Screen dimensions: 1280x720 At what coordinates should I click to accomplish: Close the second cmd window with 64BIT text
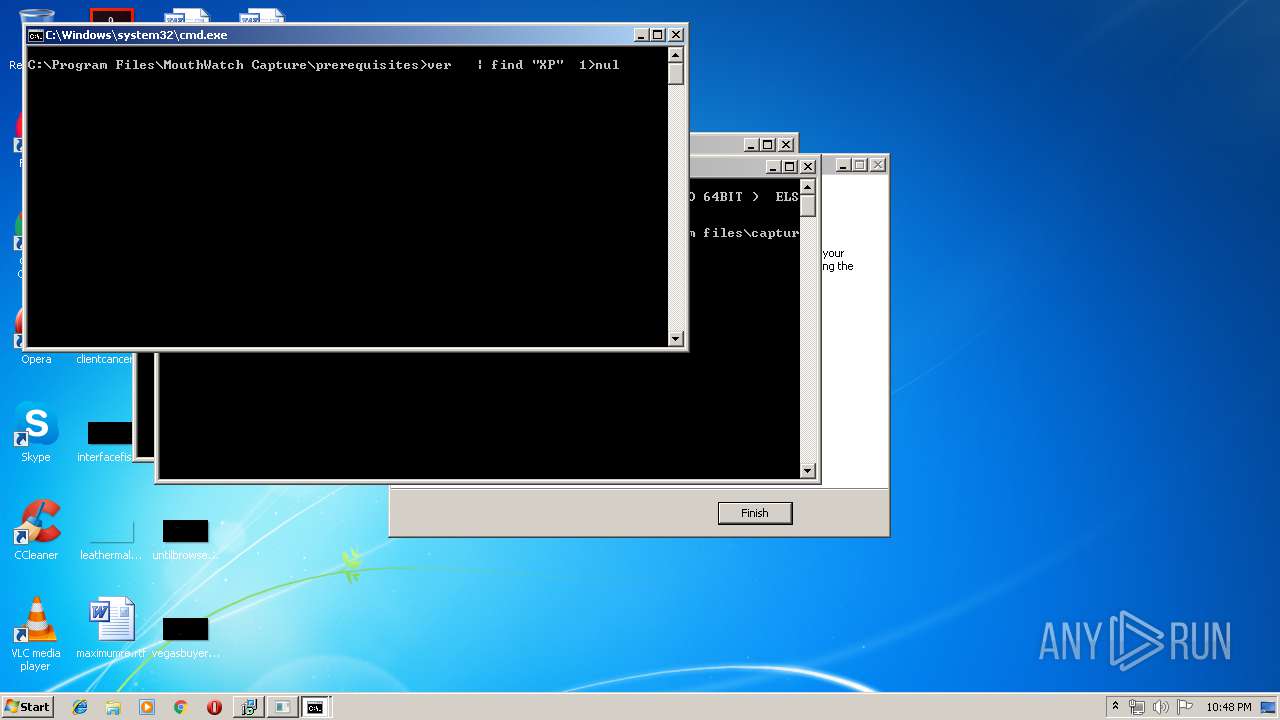(x=808, y=167)
